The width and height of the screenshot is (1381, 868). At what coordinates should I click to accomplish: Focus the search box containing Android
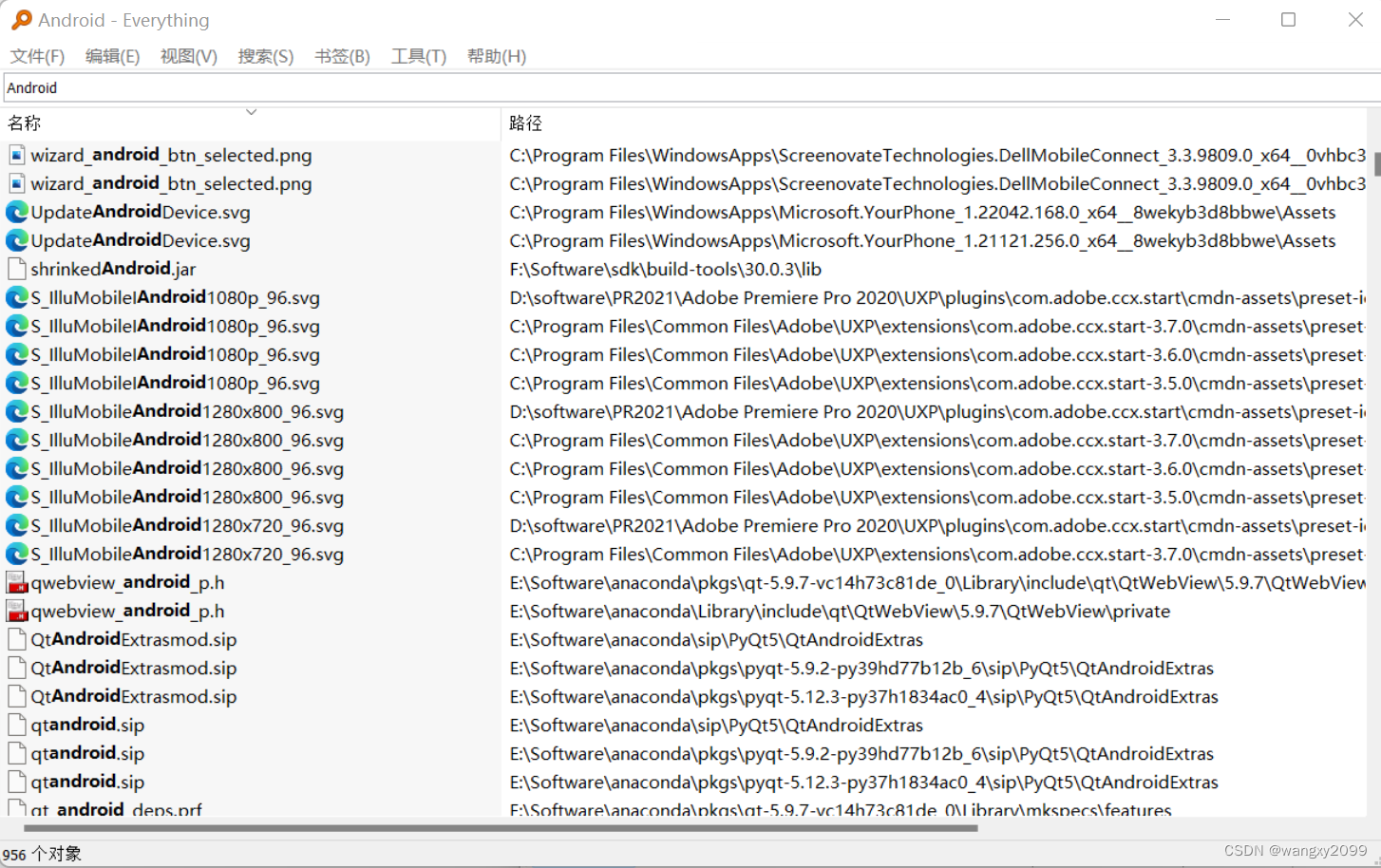(x=691, y=87)
